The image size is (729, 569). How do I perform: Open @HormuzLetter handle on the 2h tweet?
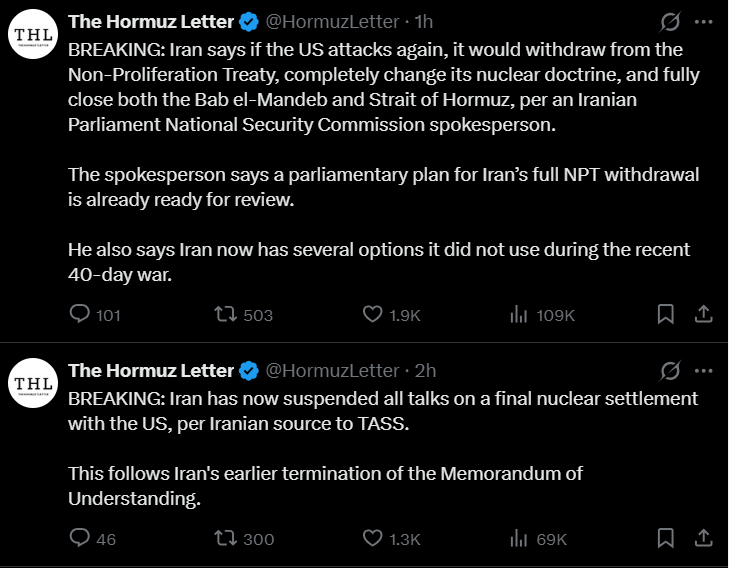tap(332, 371)
